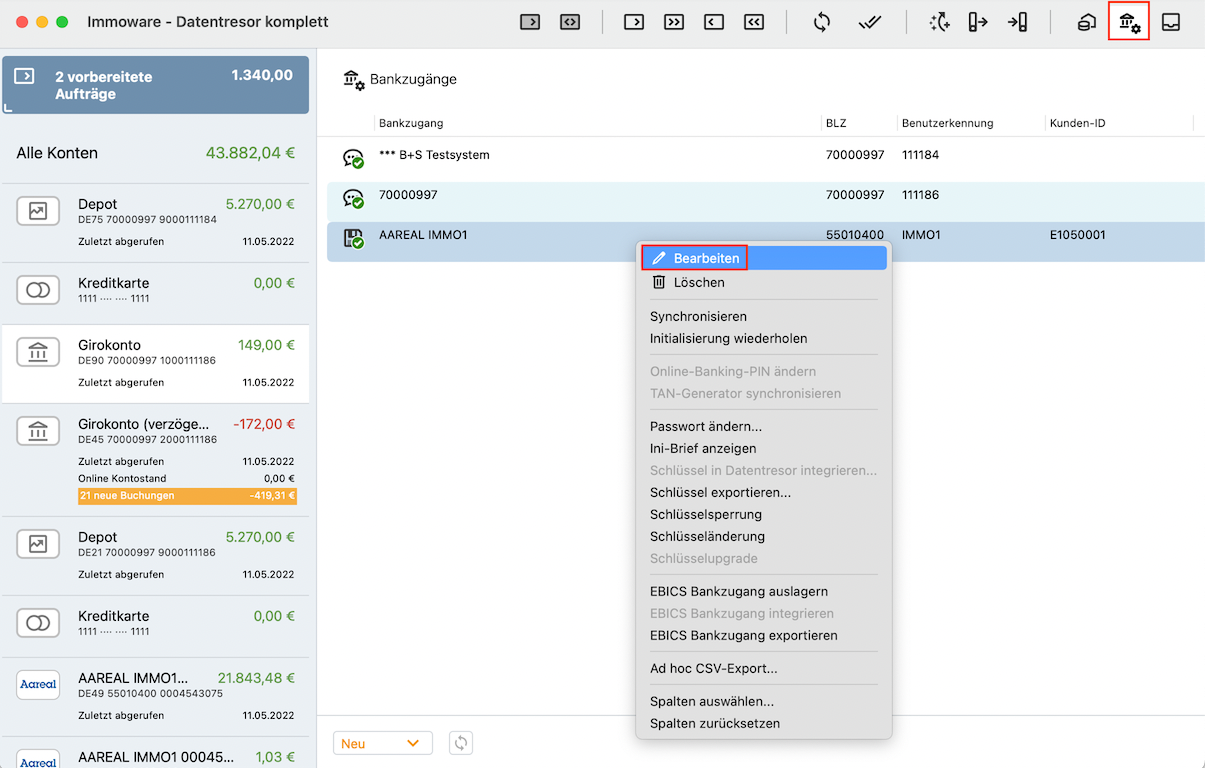Choose Bearbeiten in the context menu
The height and width of the screenshot is (768, 1205).
point(762,258)
